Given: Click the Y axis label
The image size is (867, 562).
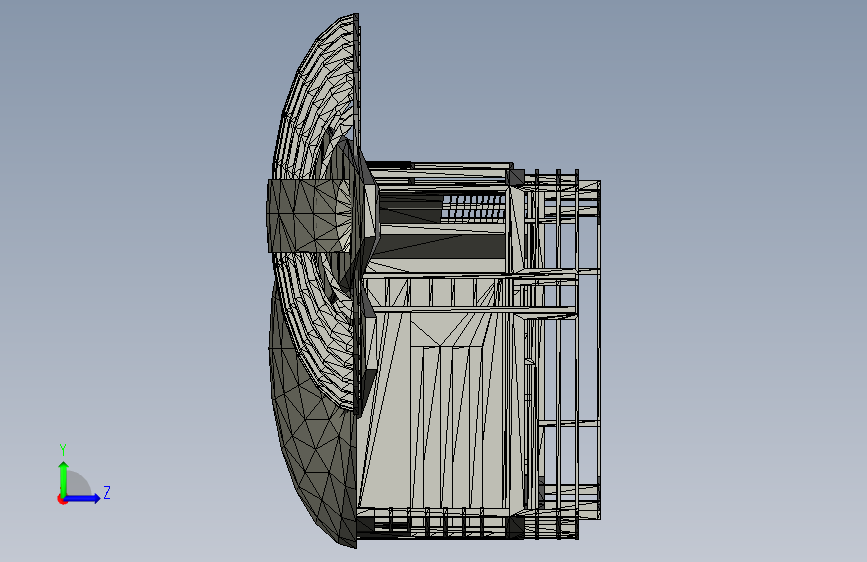Looking at the screenshot, I should pos(63,450).
